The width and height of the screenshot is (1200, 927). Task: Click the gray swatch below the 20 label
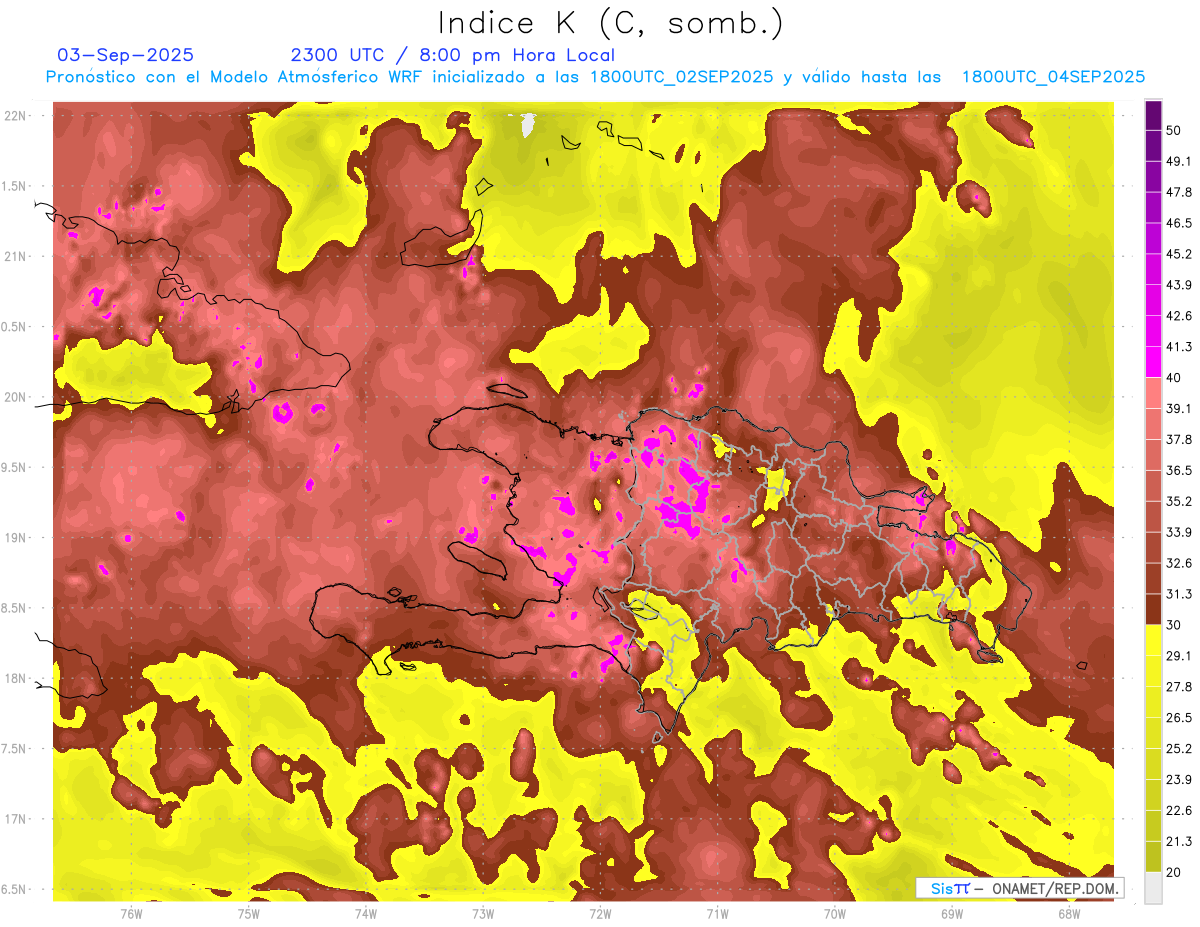tap(1153, 887)
